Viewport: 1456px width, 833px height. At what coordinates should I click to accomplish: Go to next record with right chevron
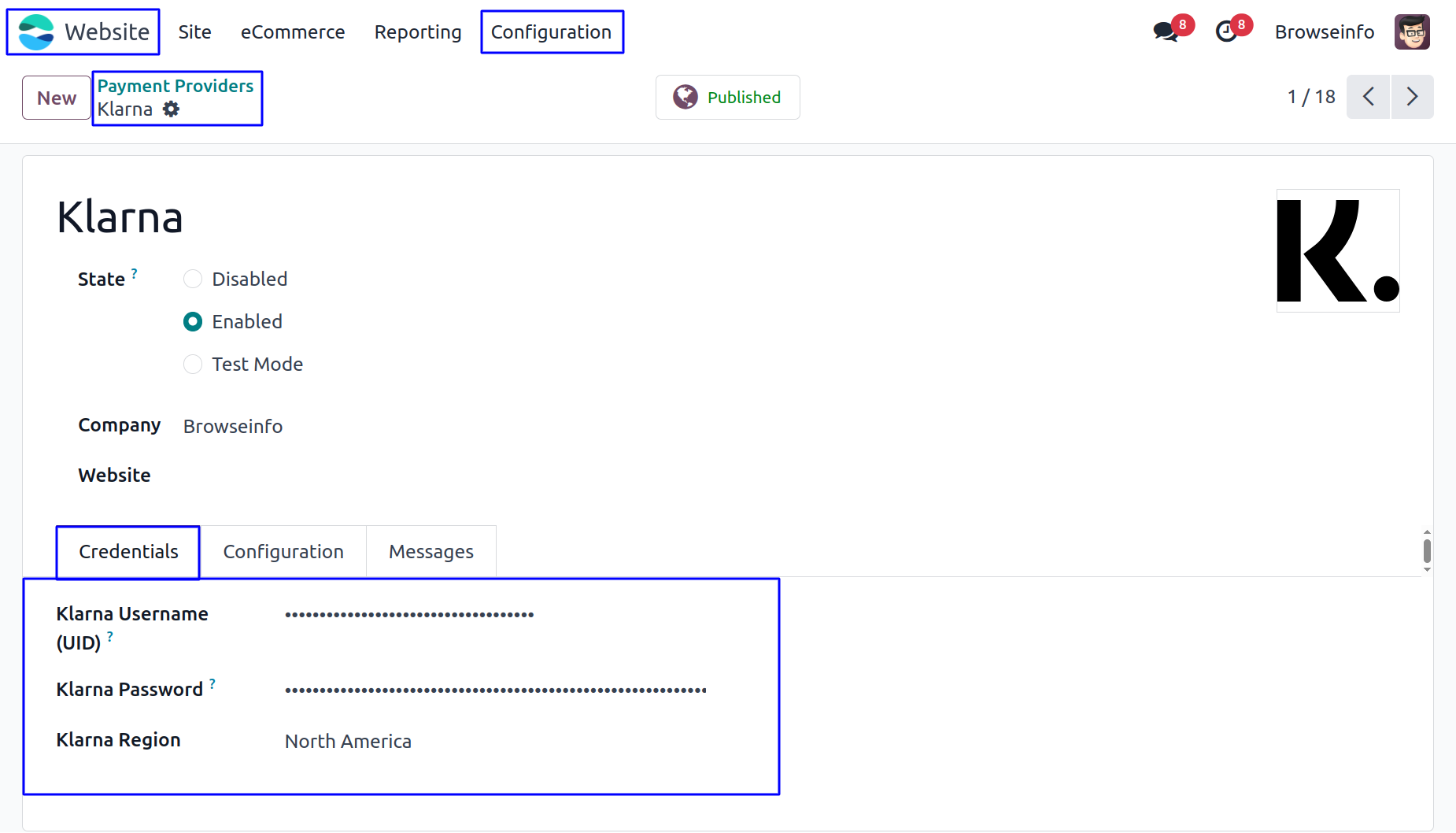pos(1412,97)
